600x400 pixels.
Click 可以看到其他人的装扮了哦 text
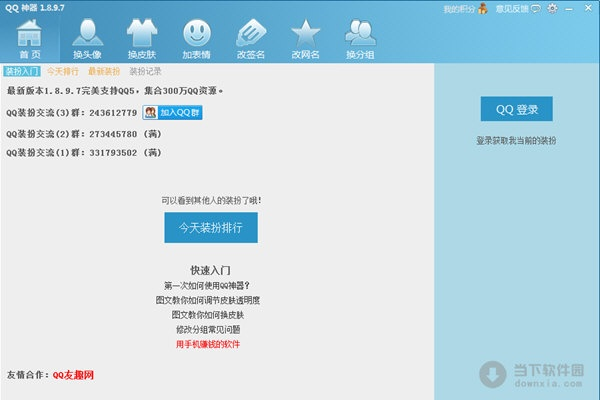212,200
